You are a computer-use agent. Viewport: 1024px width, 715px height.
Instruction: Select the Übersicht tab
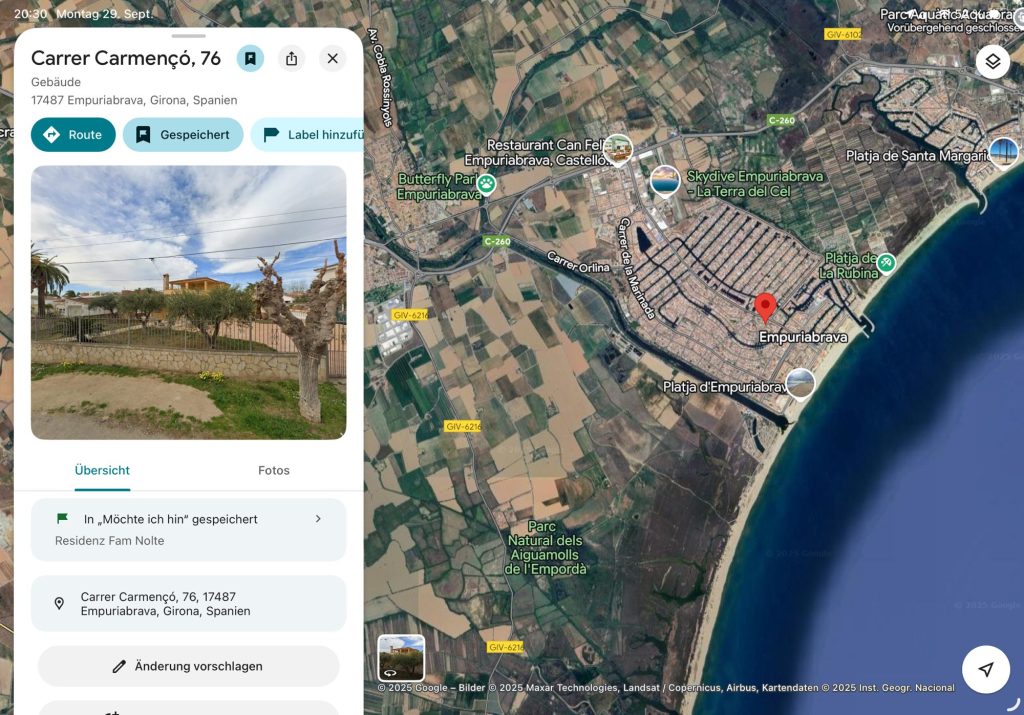pyautogui.click(x=102, y=470)
